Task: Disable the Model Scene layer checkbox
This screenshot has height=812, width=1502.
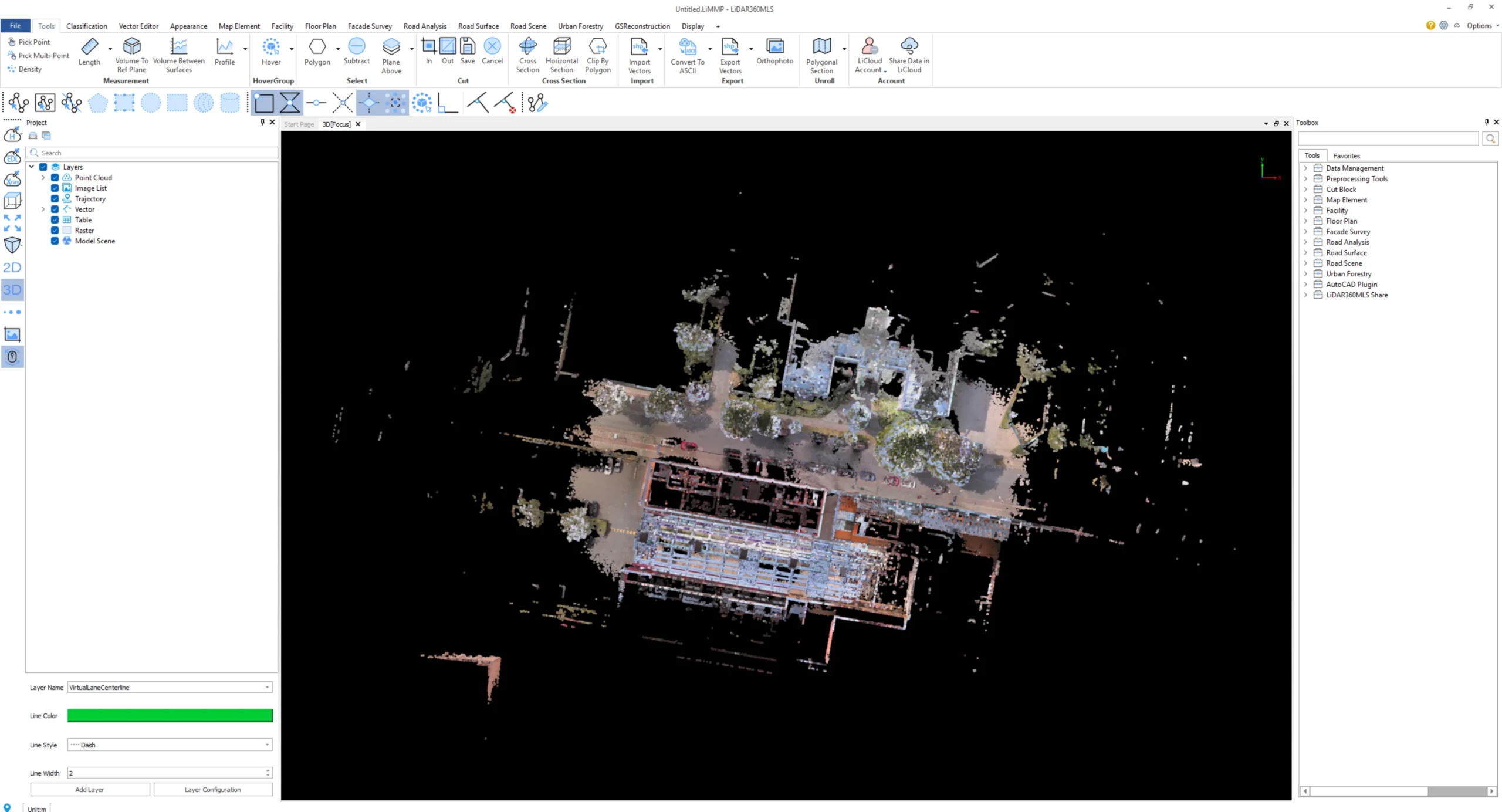Action: point(55,241)
